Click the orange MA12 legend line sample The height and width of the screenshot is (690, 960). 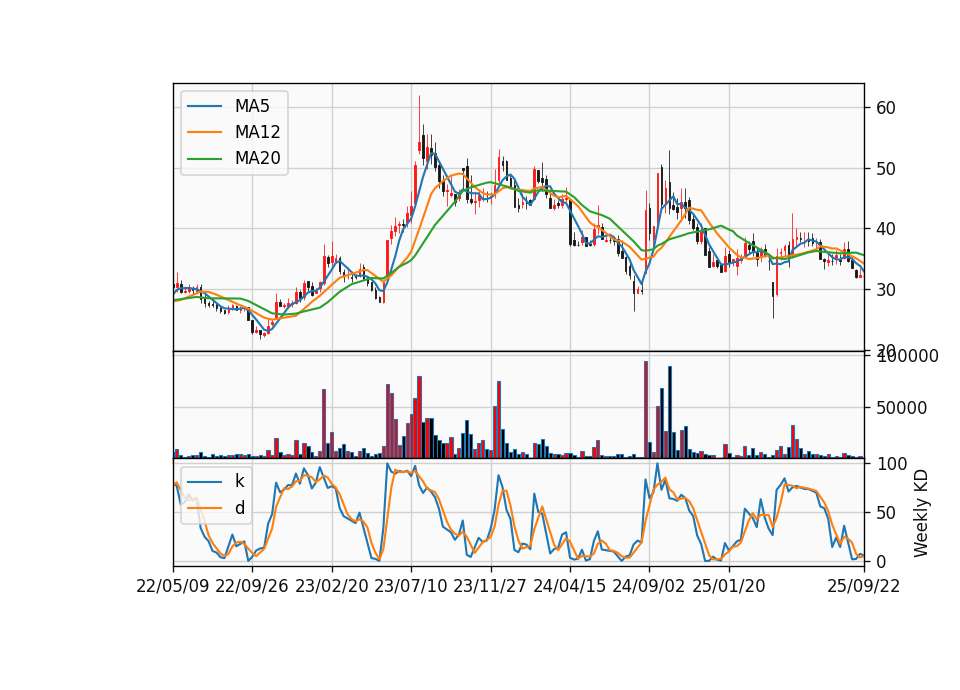click(x=204, y=132)
